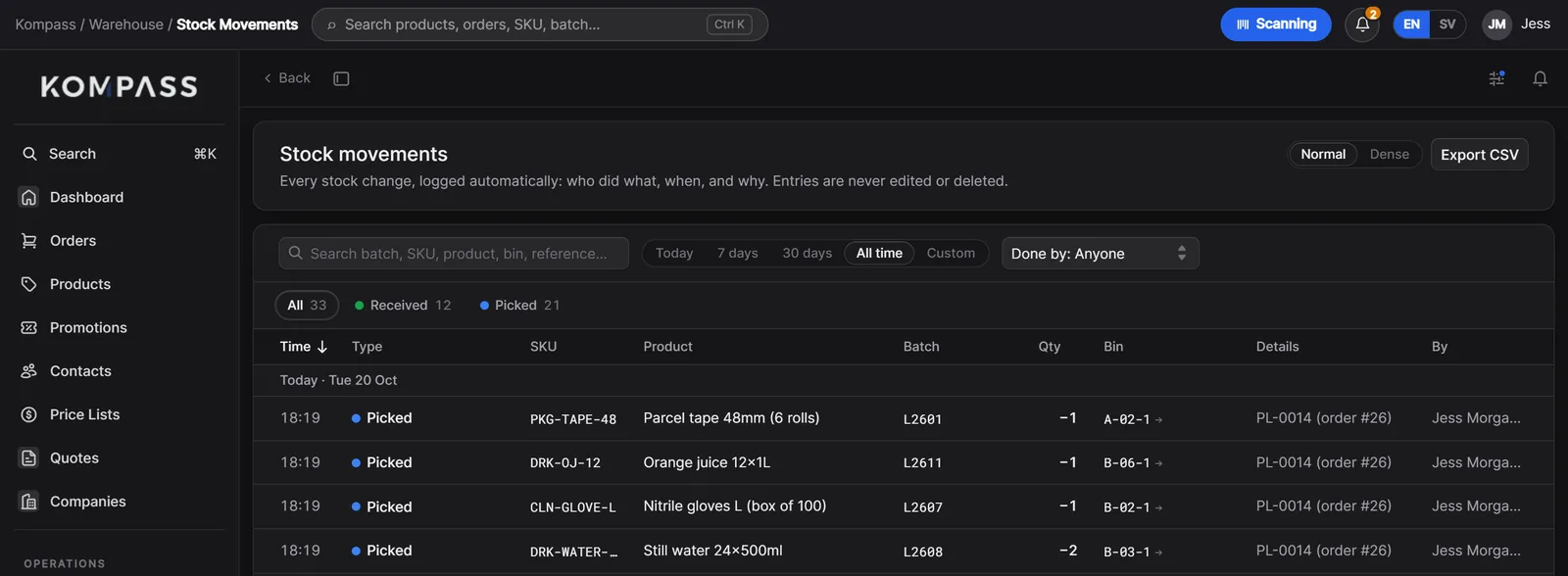Click the Scanning button
The height and width of the screenshot is (576, 1568).
(x=1275, y=24)
